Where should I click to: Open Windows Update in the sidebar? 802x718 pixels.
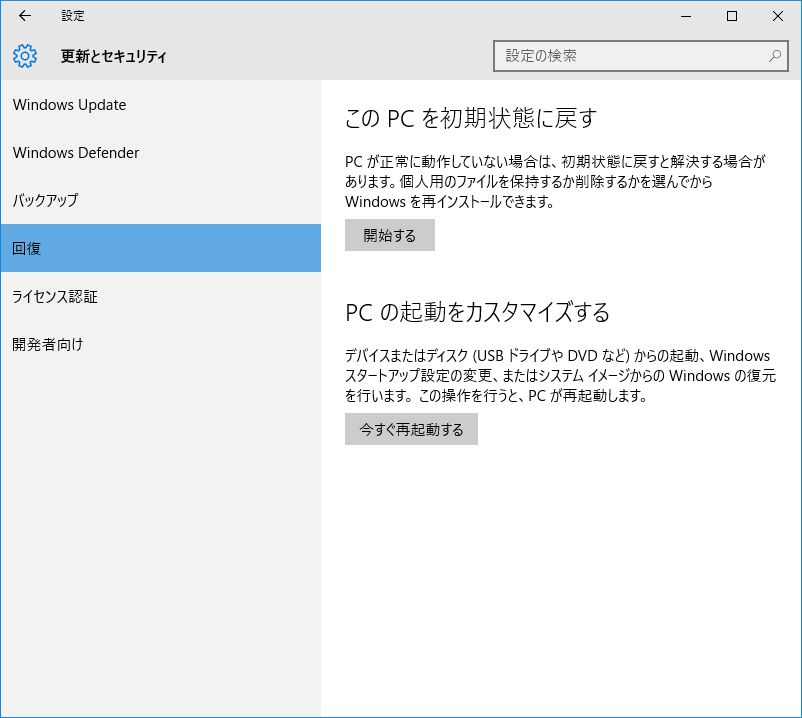(x=70, y=105)
